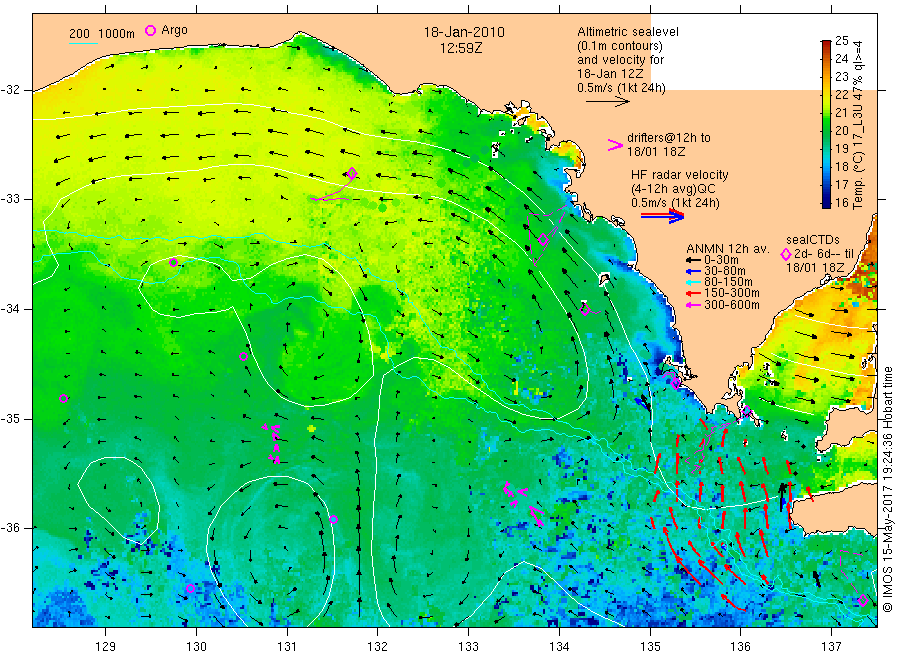
Task: Click the Argo float marker near 130.5E, -34.4
Action: [x=243, y=356]
